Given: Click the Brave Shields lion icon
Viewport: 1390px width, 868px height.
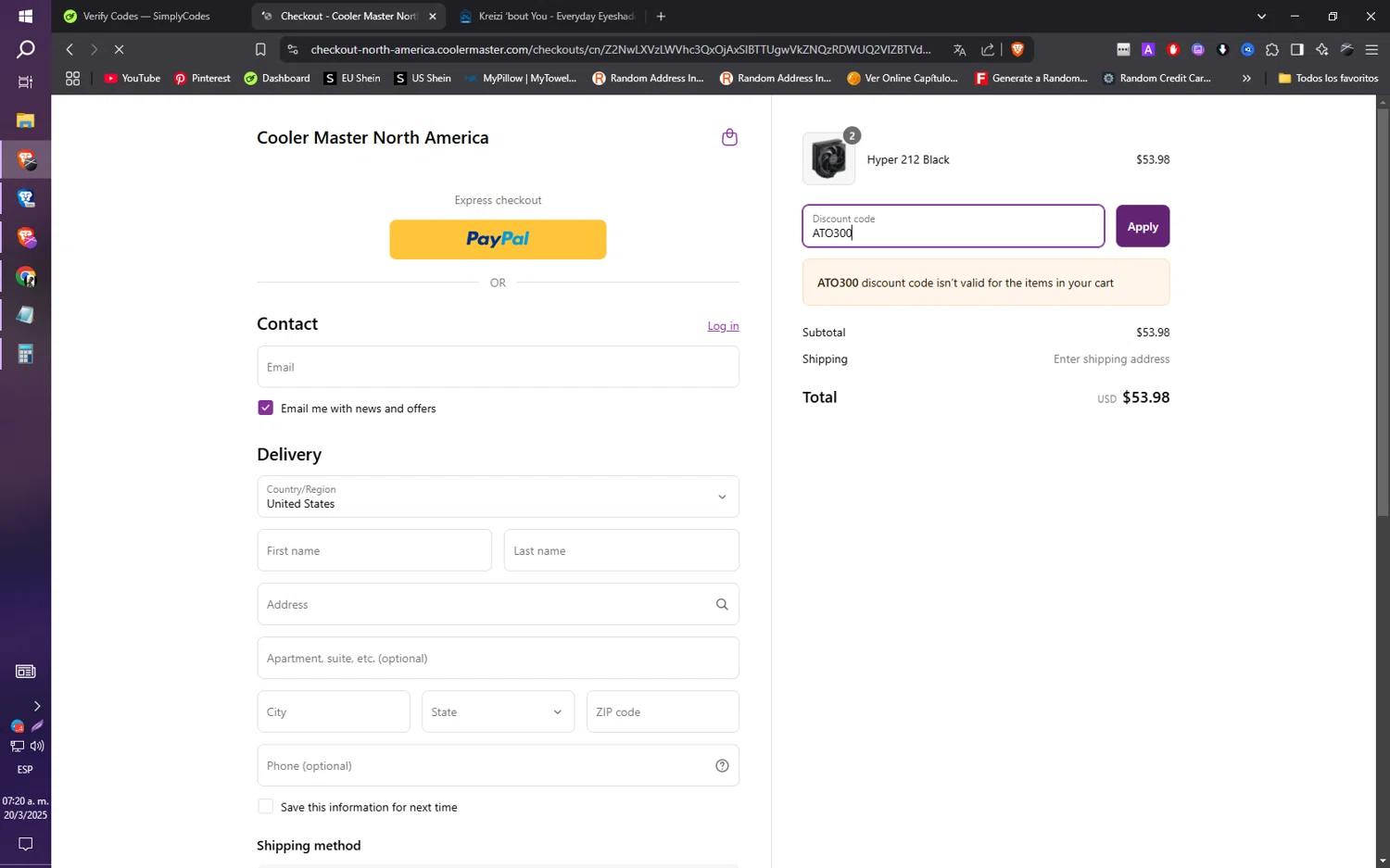Looking at the screenshot, I should click(1017, 49).
